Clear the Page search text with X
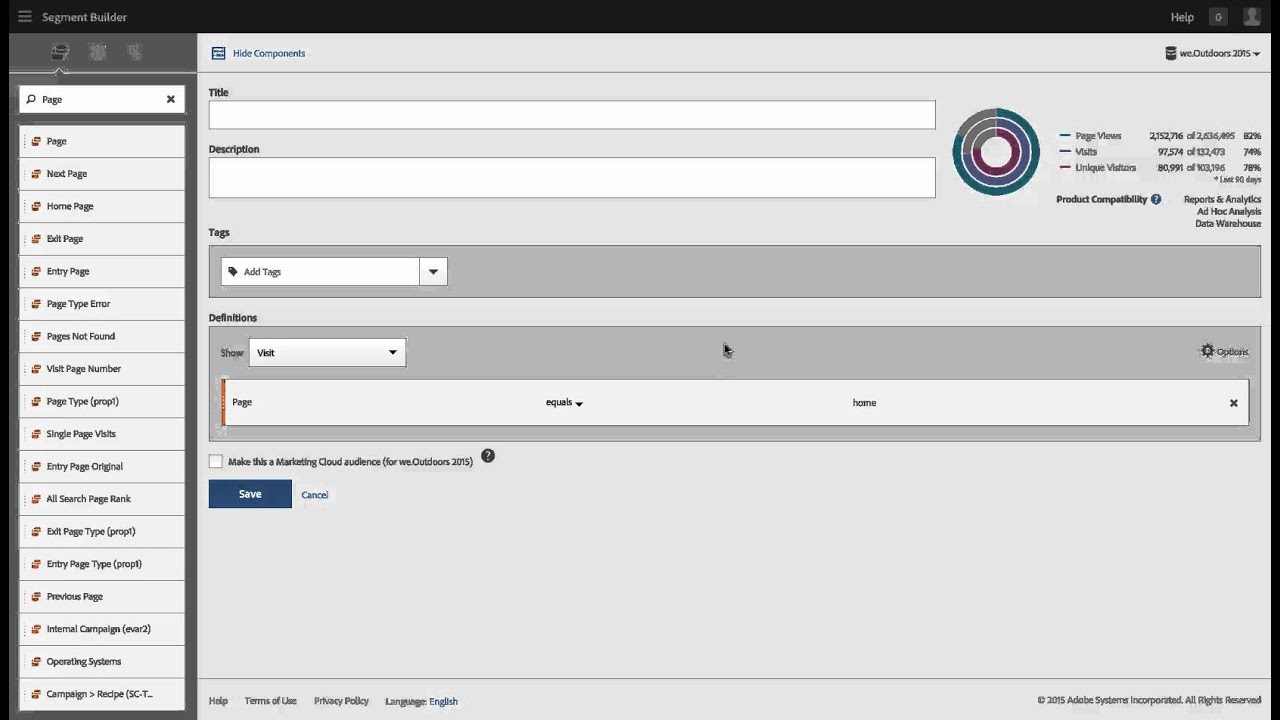Viewport: 1280px width, 720px height. point(171,99)
